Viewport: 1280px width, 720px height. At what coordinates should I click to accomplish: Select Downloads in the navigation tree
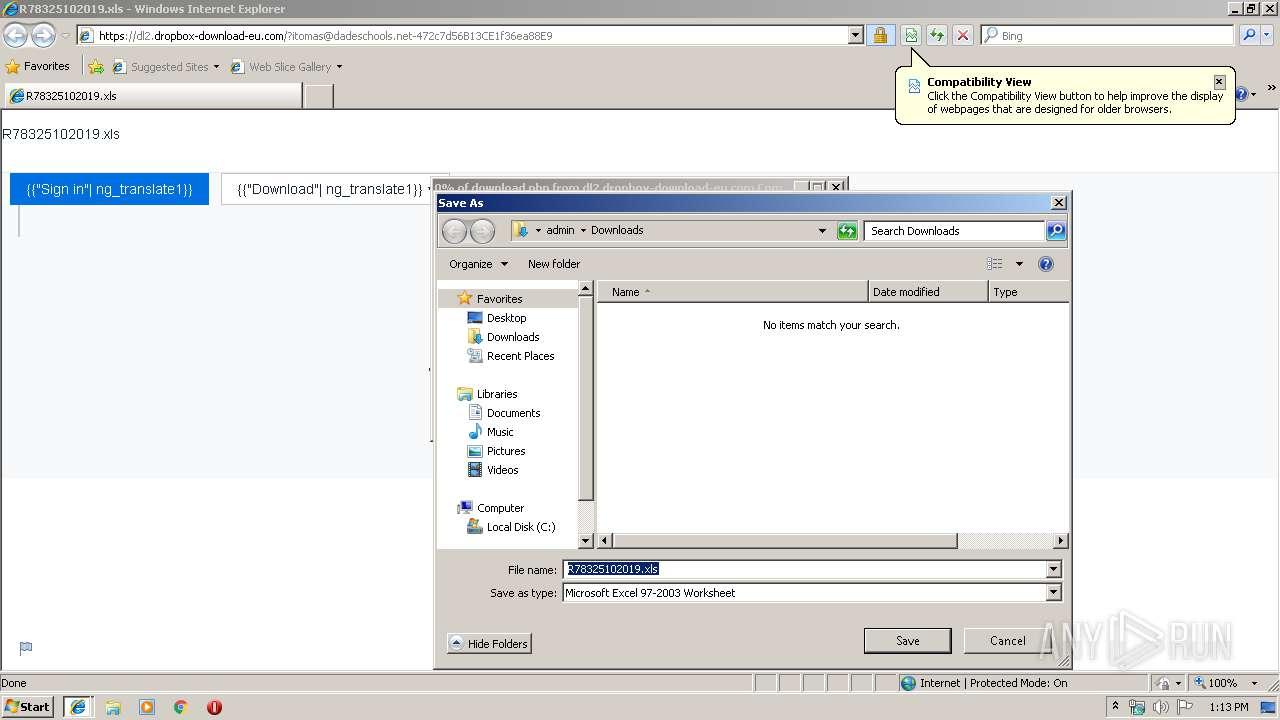tap(513, 337)
